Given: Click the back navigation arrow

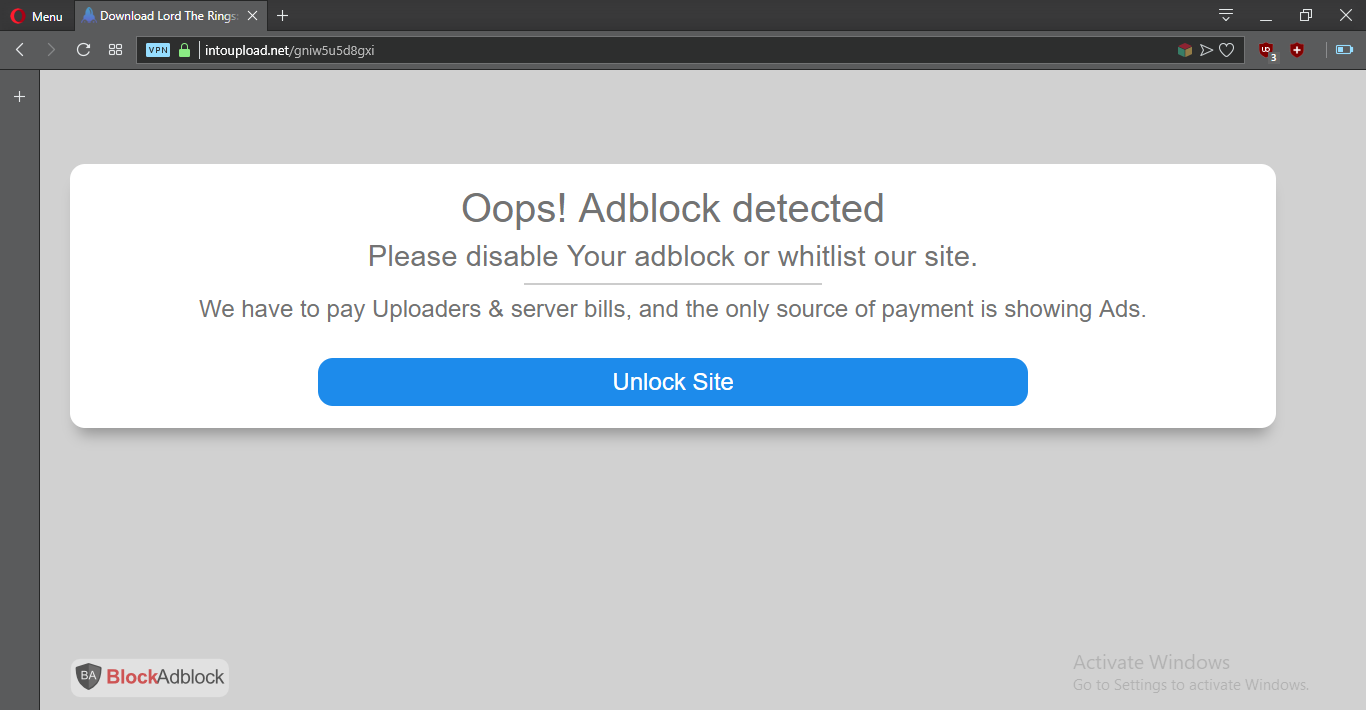Looking at the screenshot, I should click(x=18, y=49).
